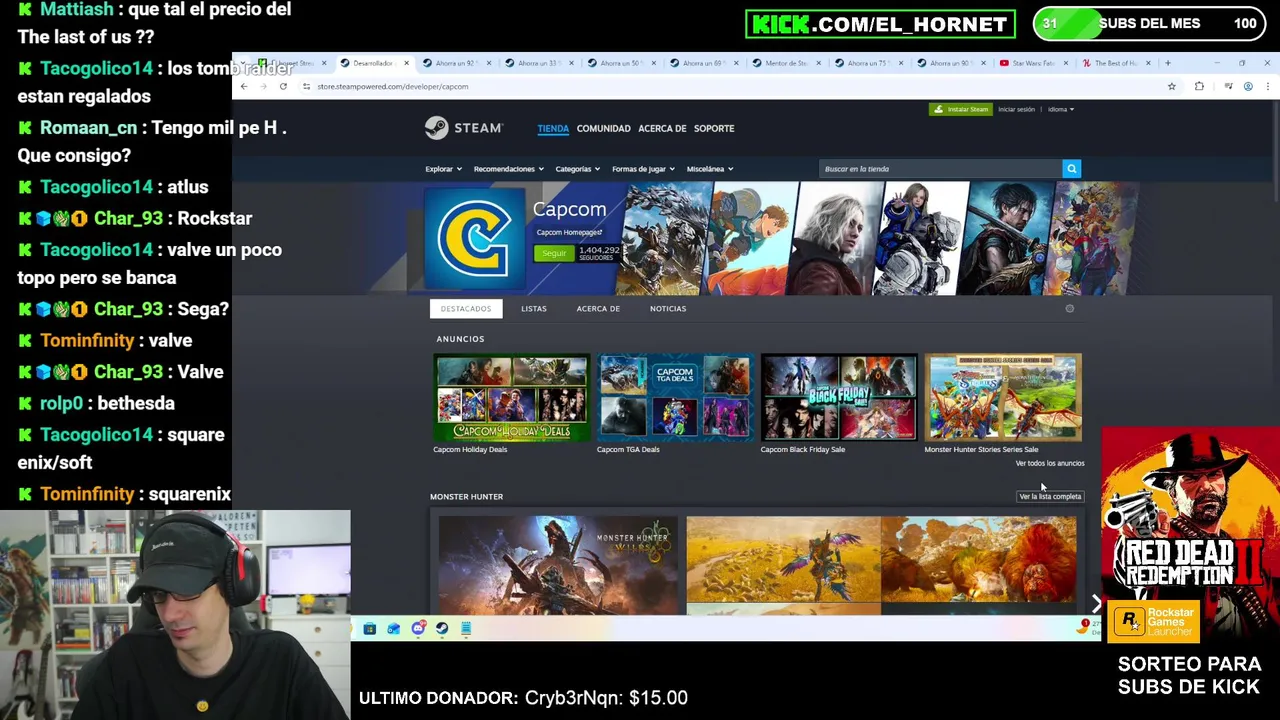Click the 'MONSTER HUNTER' section heading
Image resolution: width=1280 pixels, height=720 pixels.
click(x=466, y=496)
